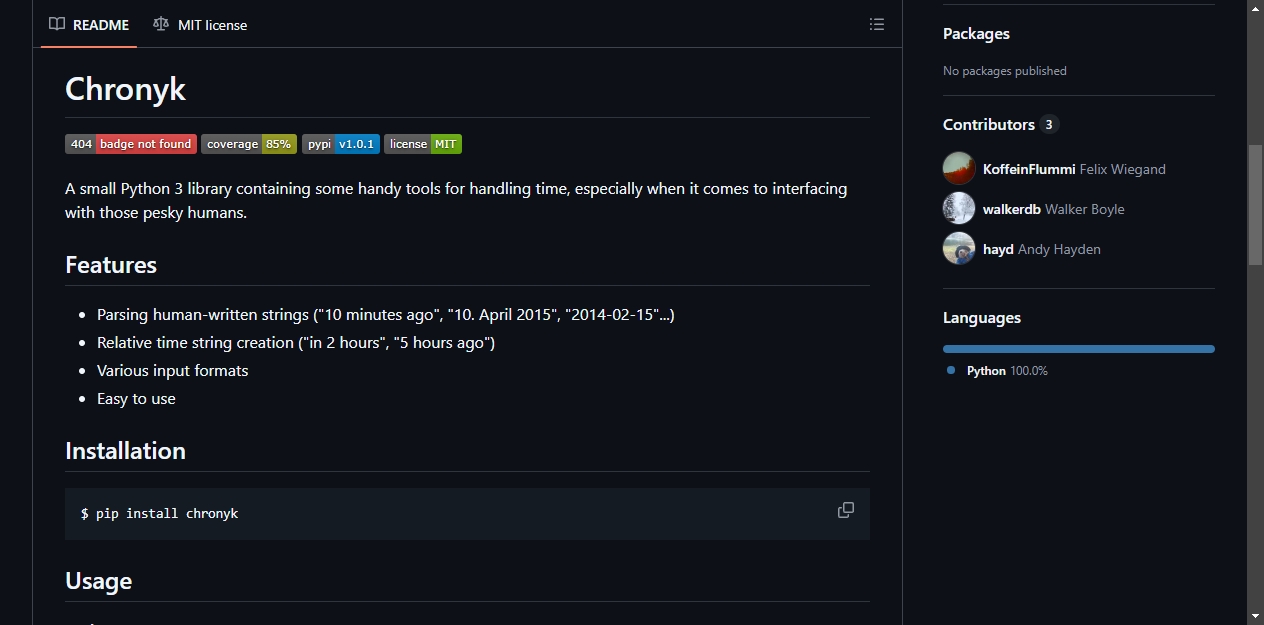Image resolution: width=1264 pixels, height=625 pixels.
Task: Open the README outline list icon
Action: (x=877, y=24)
